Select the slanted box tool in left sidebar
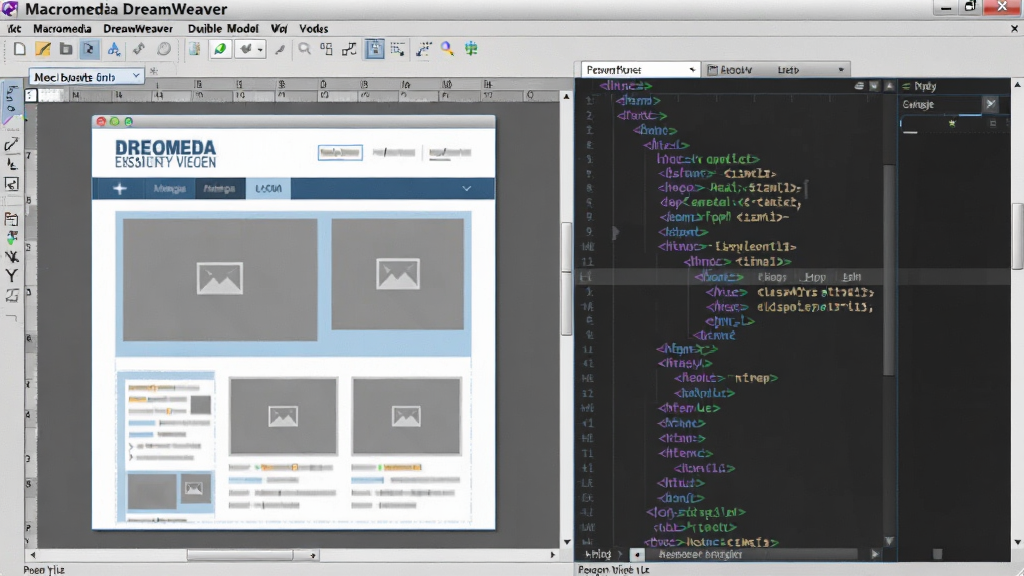This screenshot has height=576, width=1024. 11,296
